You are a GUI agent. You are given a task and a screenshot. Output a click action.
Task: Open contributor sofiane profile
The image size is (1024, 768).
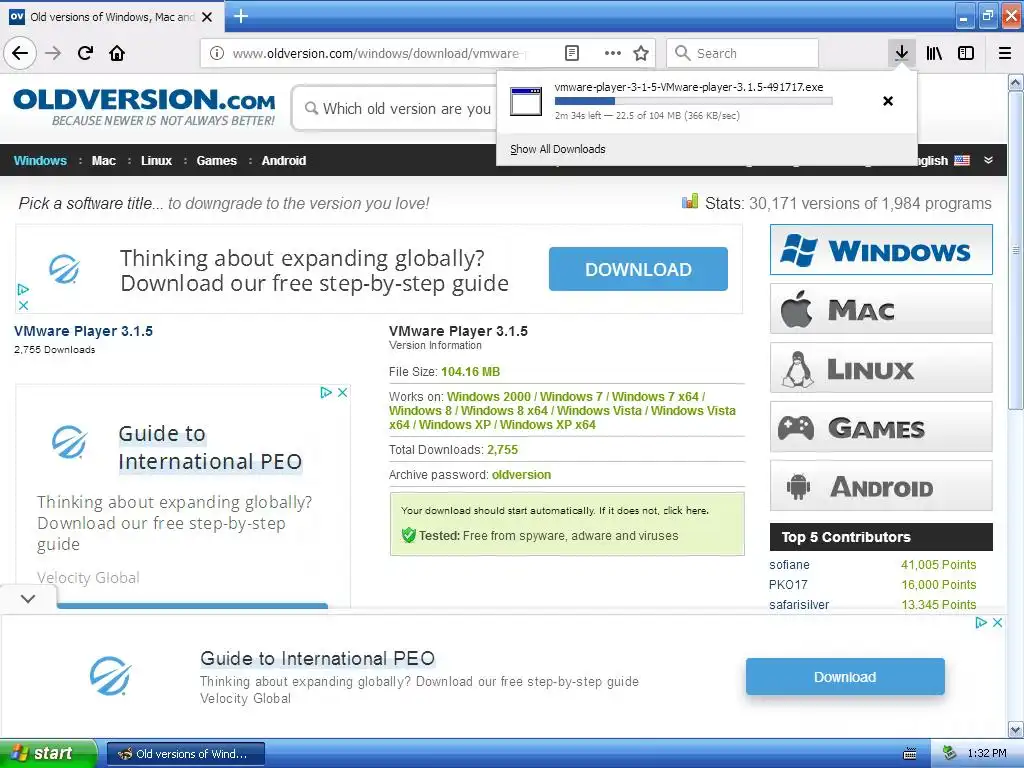[x=789, y=564]
